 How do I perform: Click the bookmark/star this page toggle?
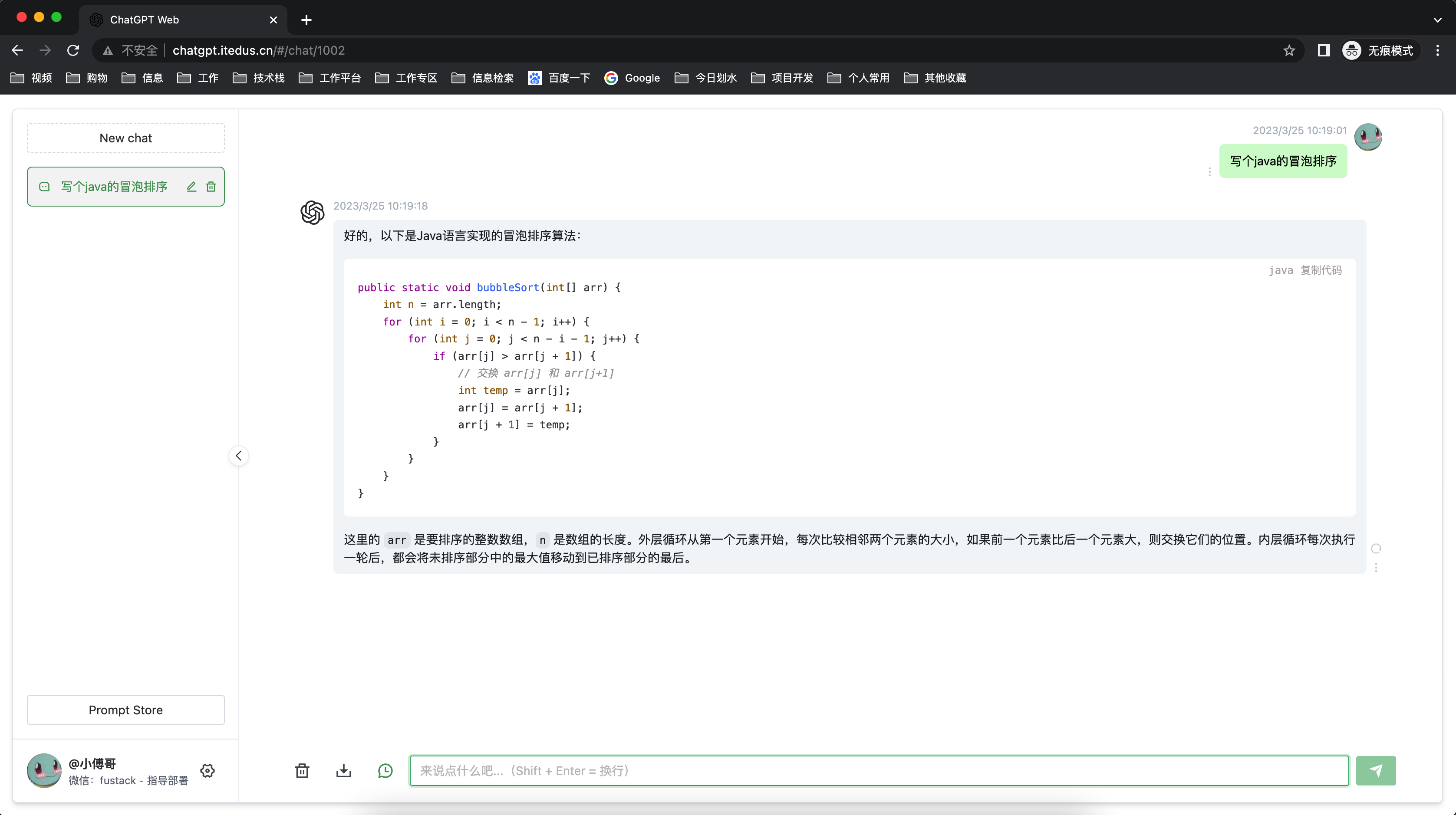1292,50
